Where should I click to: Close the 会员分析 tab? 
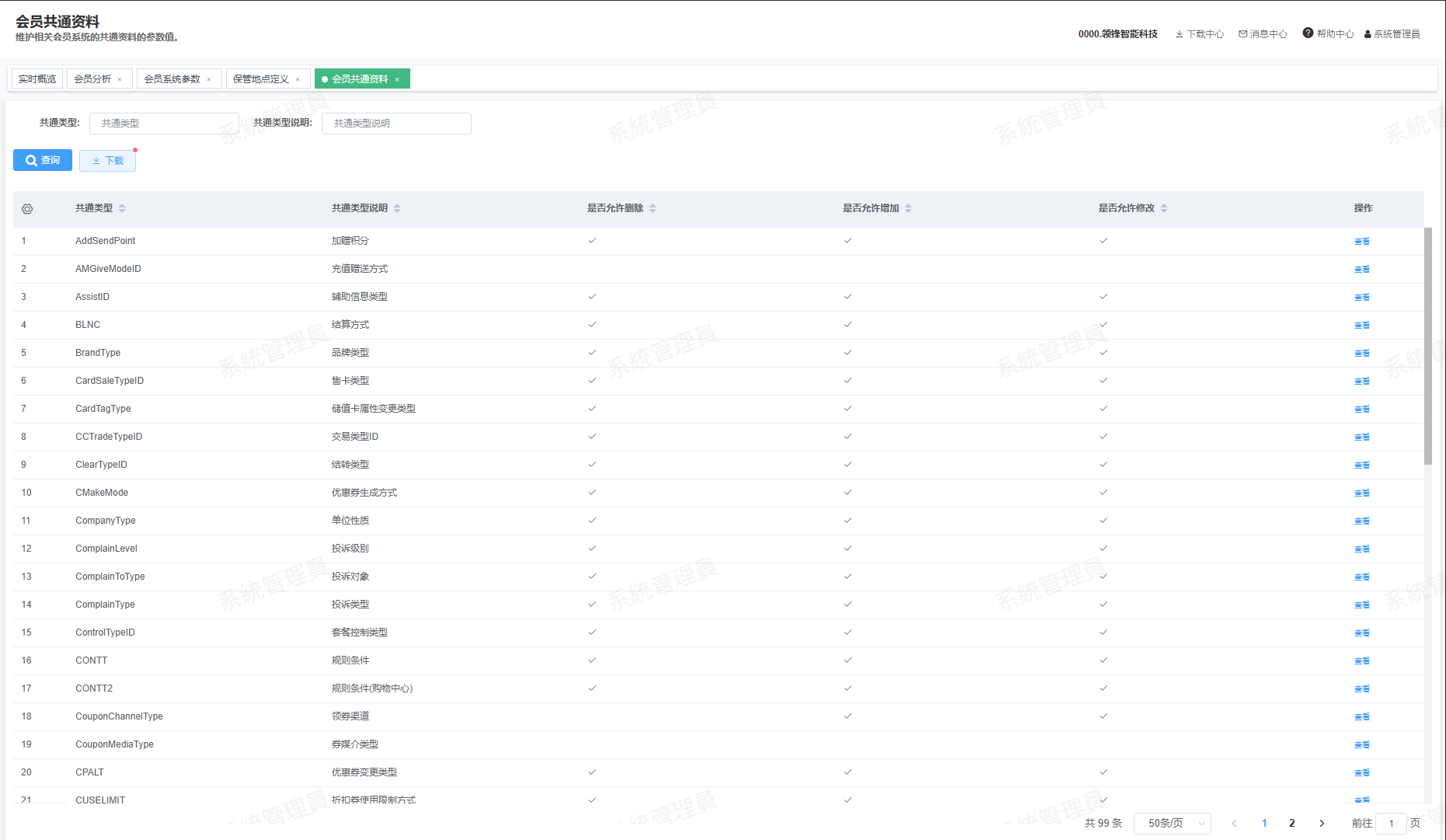(120, 79)
